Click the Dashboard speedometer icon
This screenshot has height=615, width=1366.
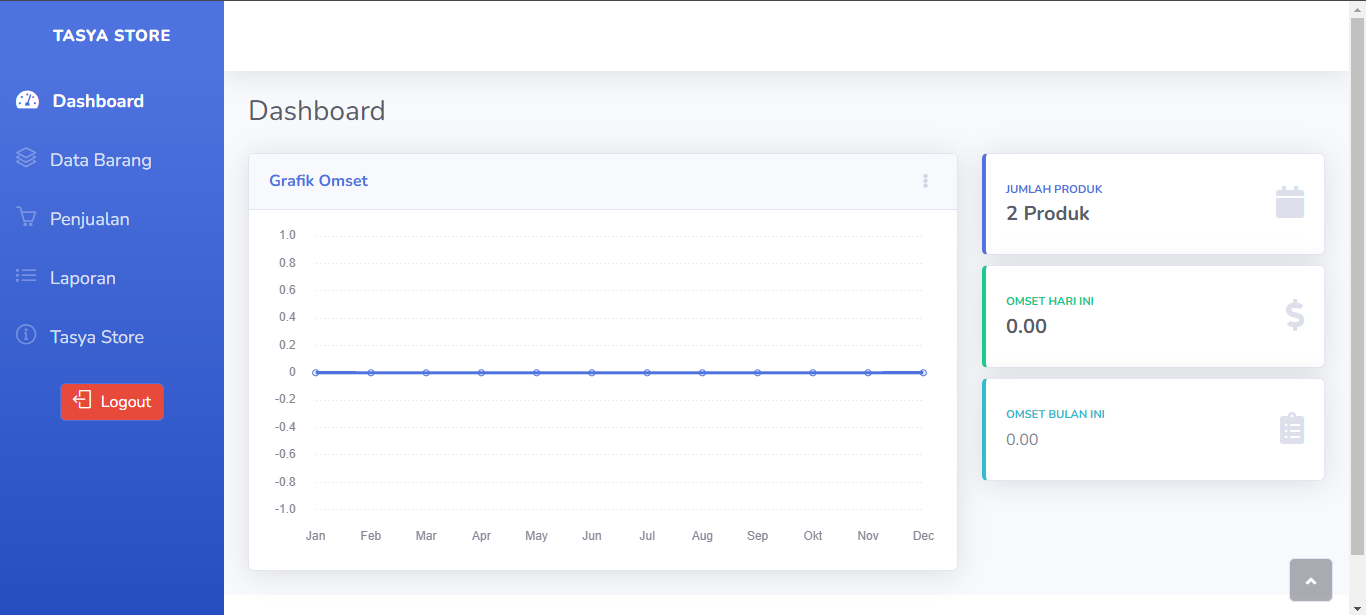point(27,100)
